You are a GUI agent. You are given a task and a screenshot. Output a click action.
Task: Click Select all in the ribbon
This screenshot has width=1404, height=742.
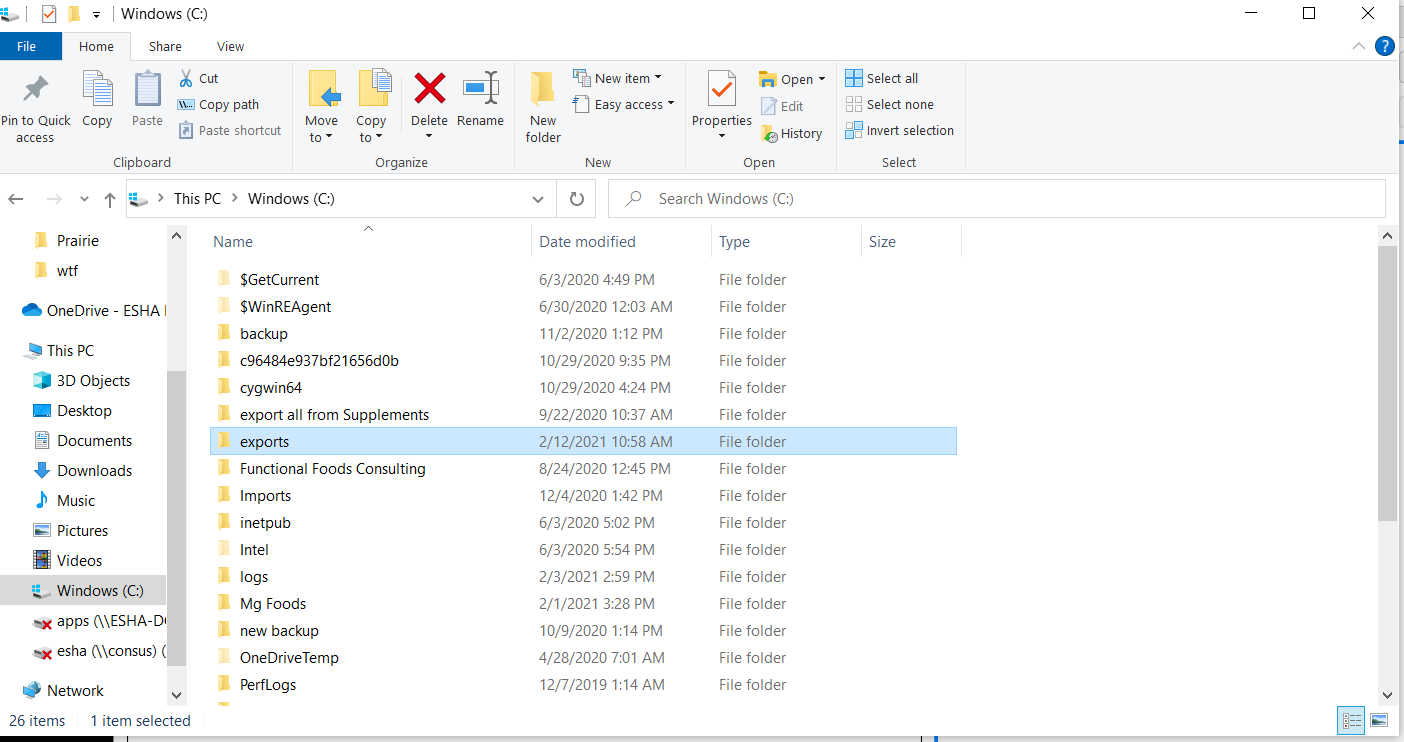tap(882, 77)
